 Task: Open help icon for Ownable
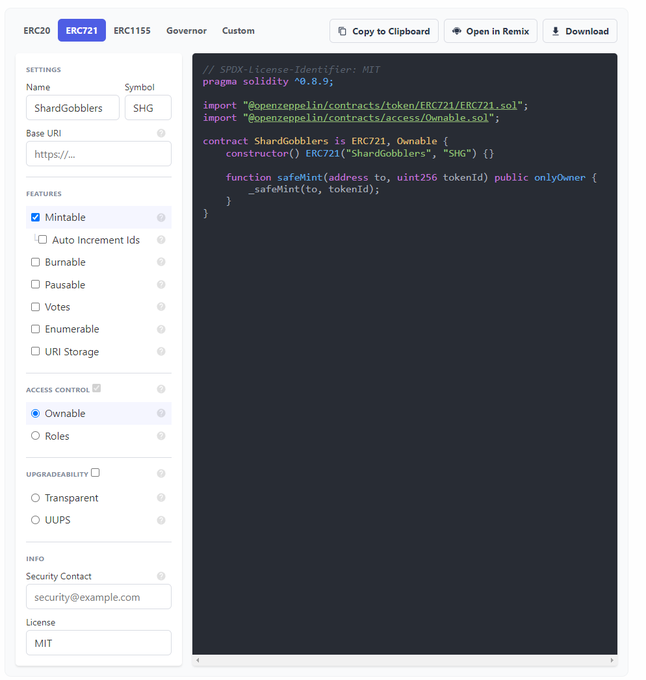pos(161,413)
